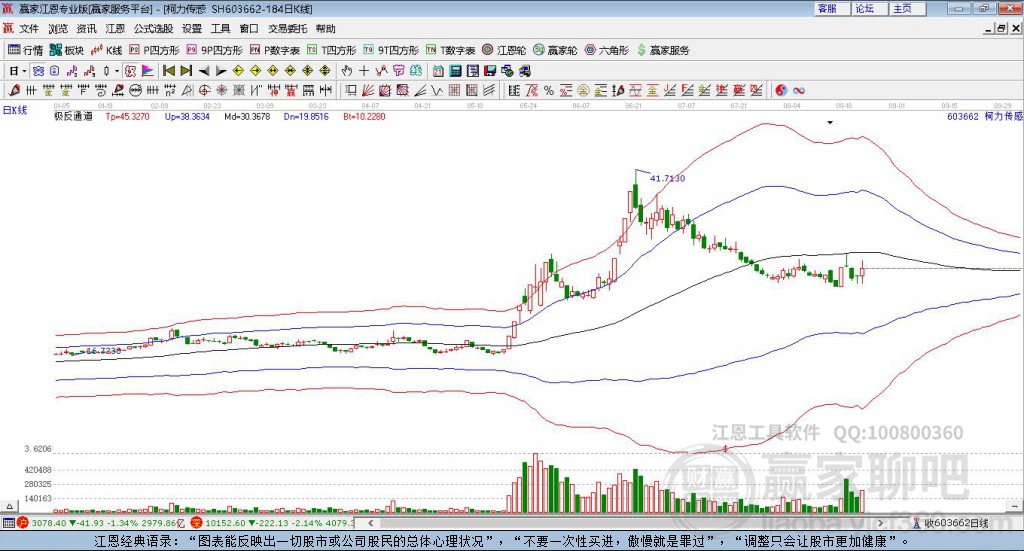Open the 赢家轮 wheel tool
Viewport: 1024px width, 551px height.
555,50
